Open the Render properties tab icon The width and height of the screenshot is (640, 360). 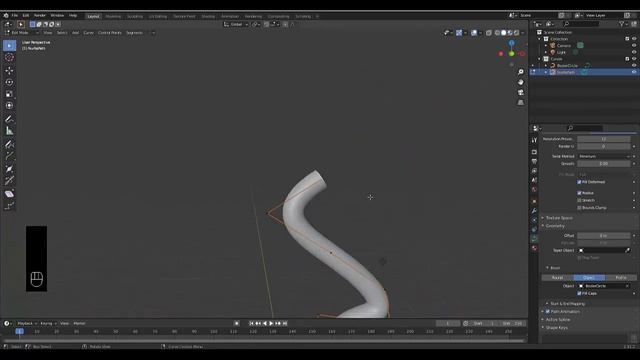[534, 152]
